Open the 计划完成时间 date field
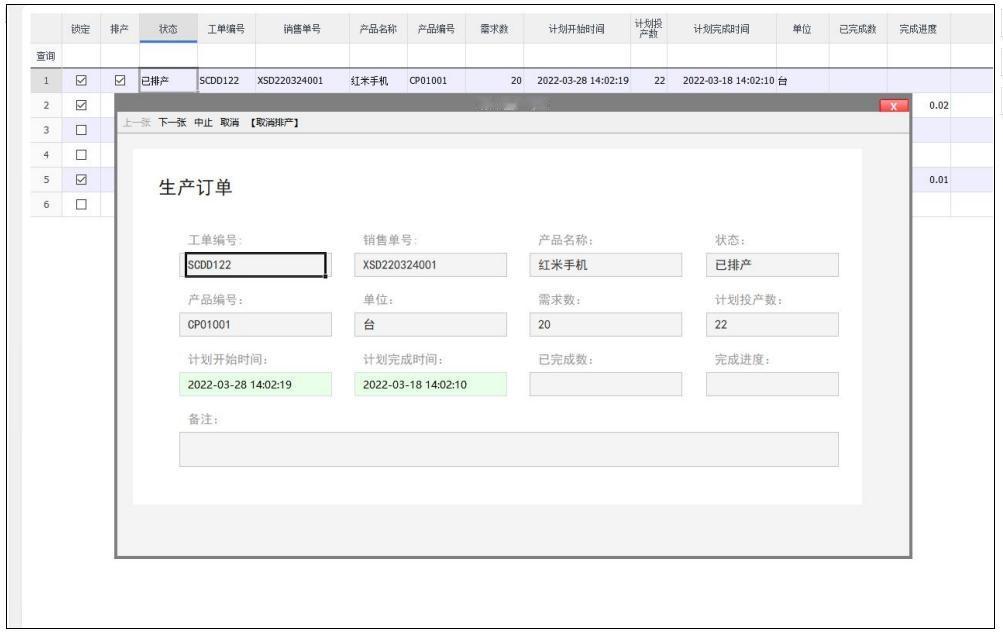Image resolution: width=1003 pixels, height=638 pixels. (430, 385)
